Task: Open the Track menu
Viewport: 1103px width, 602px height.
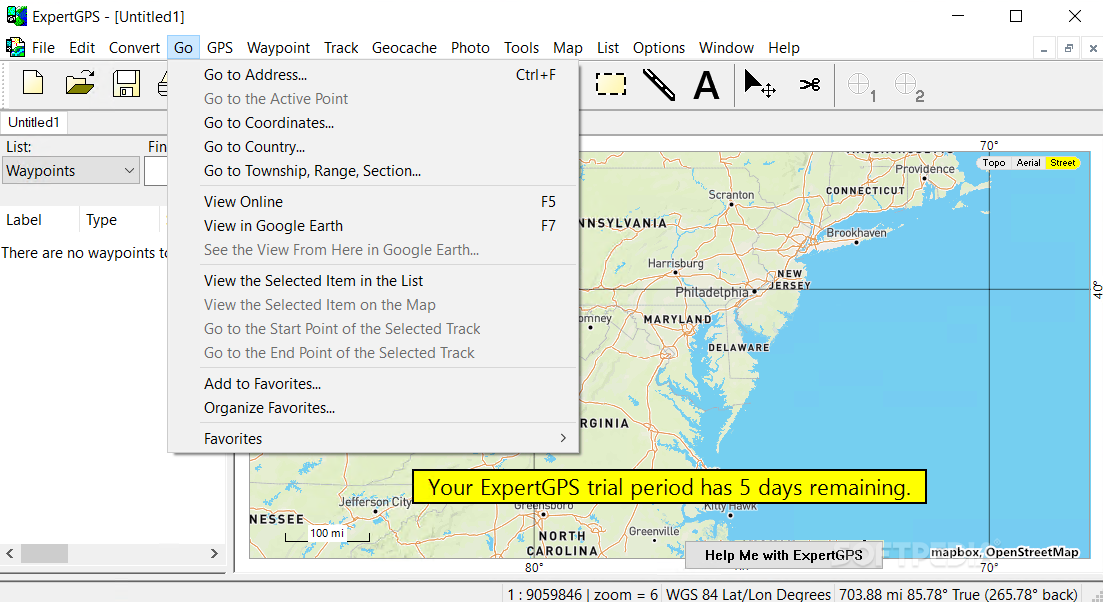Action: coord(340,48)
